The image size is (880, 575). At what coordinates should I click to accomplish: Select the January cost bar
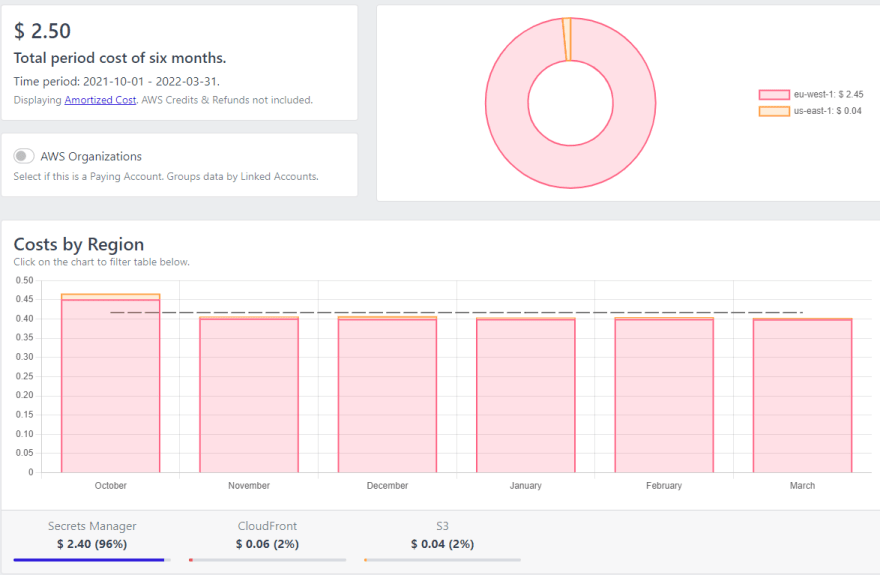tap(526, 395)
